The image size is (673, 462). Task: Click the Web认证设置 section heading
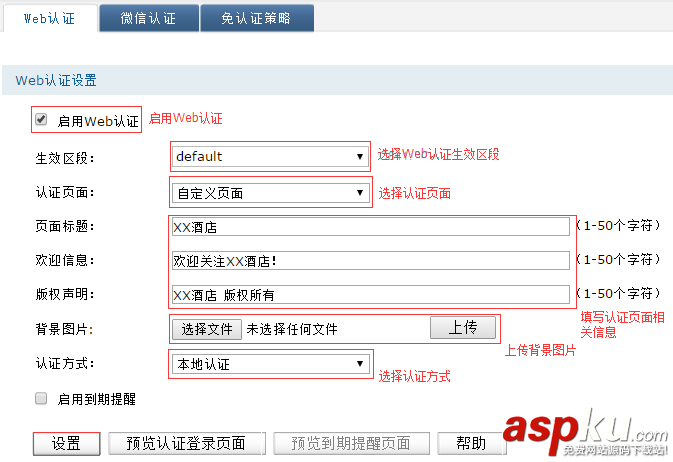[x=56, y=80]
